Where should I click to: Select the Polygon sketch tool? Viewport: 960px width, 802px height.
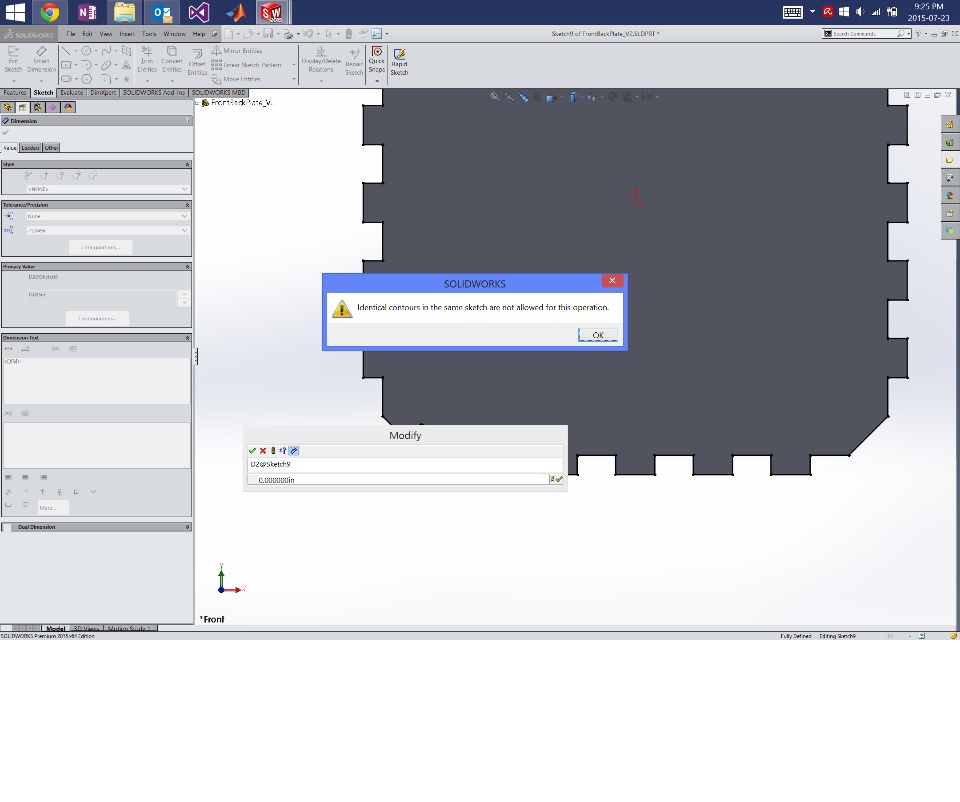click(x=86, y=79)
